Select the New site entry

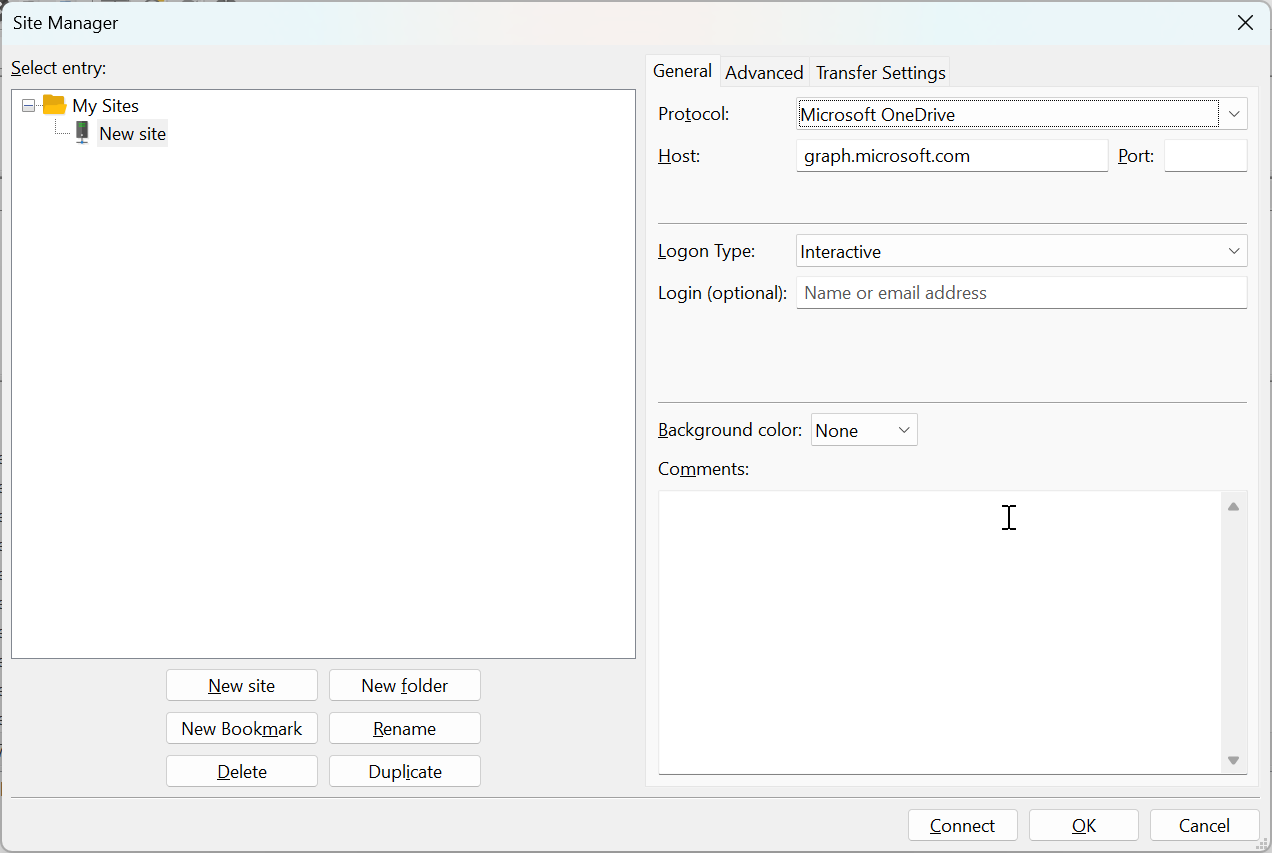click(x=132, y=134)
